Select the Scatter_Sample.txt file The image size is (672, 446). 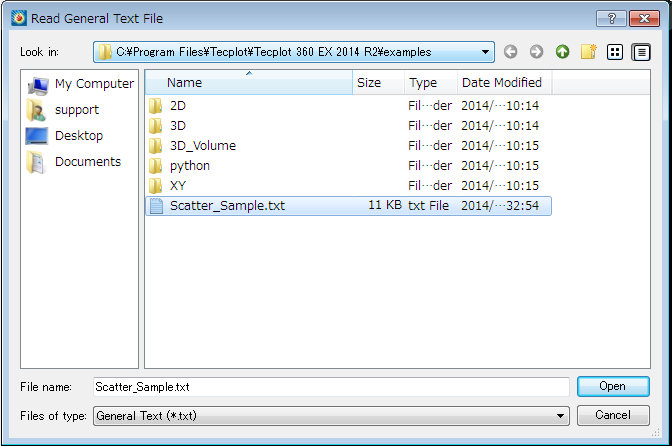click(x=348, y=206)
